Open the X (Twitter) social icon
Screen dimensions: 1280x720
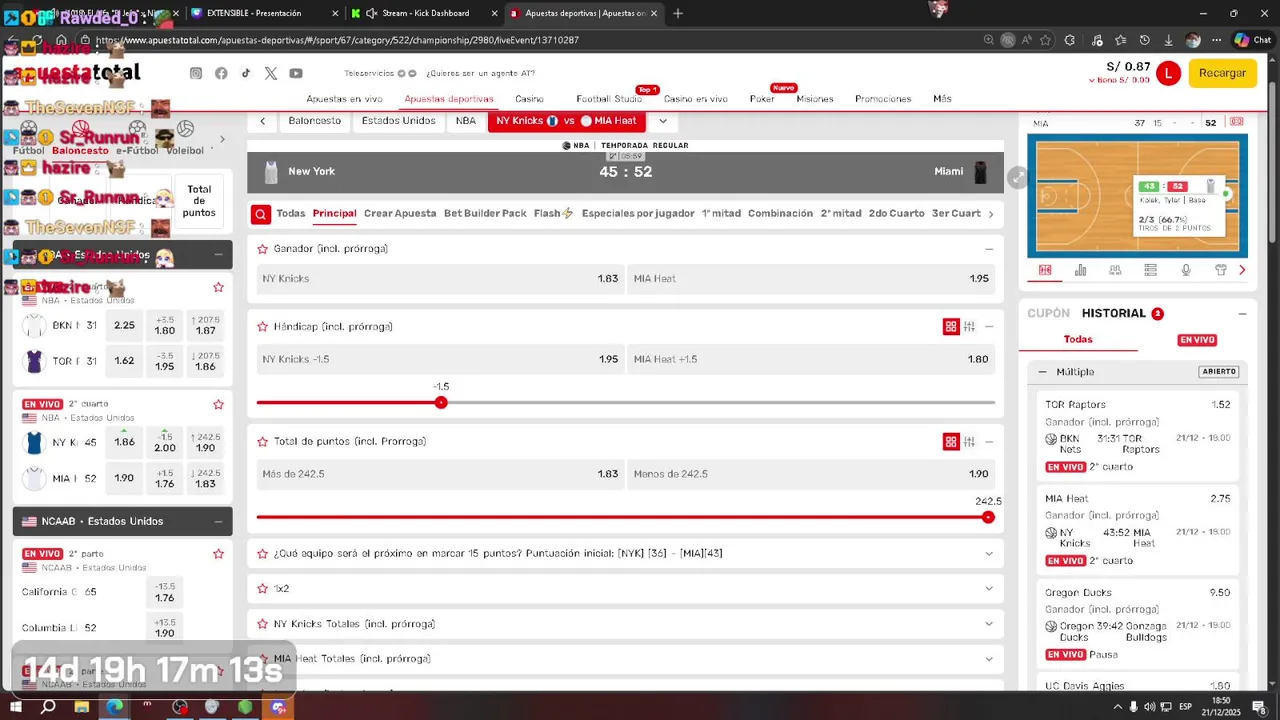coord(271,73)
